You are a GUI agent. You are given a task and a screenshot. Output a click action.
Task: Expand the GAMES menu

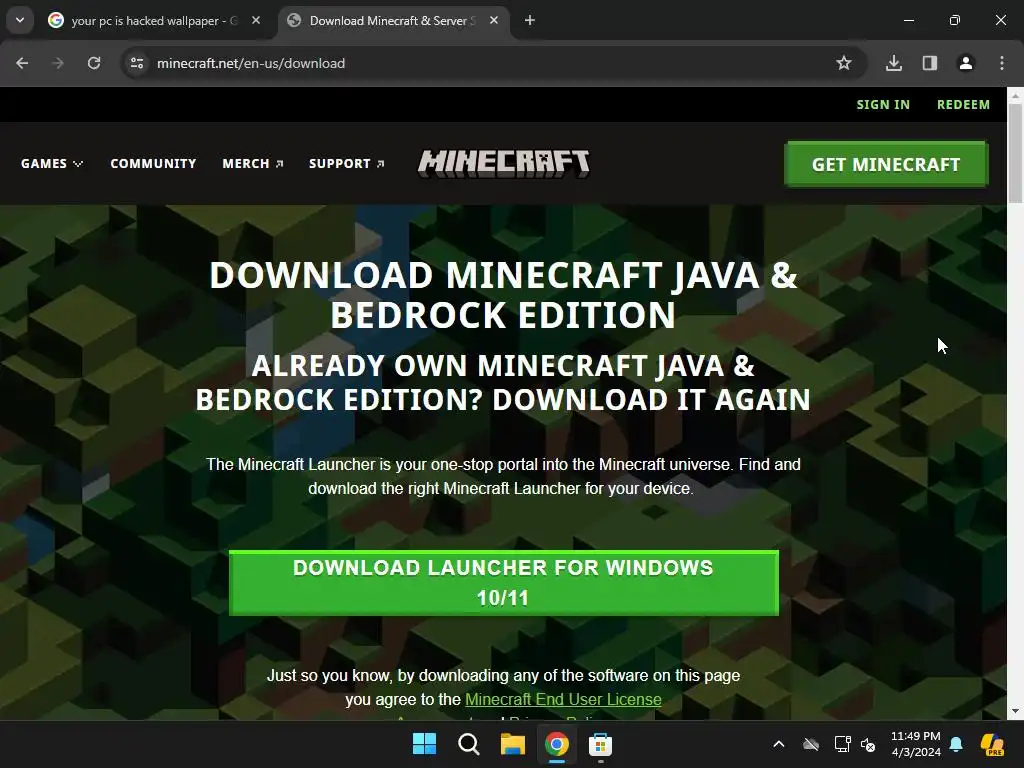click(x=52, y=163)
